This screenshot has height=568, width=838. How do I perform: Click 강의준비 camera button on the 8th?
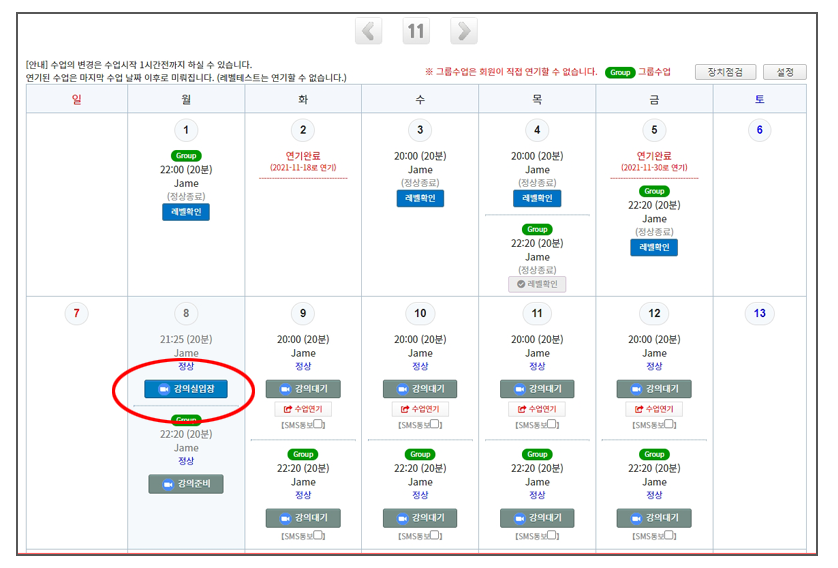[186, 484]
